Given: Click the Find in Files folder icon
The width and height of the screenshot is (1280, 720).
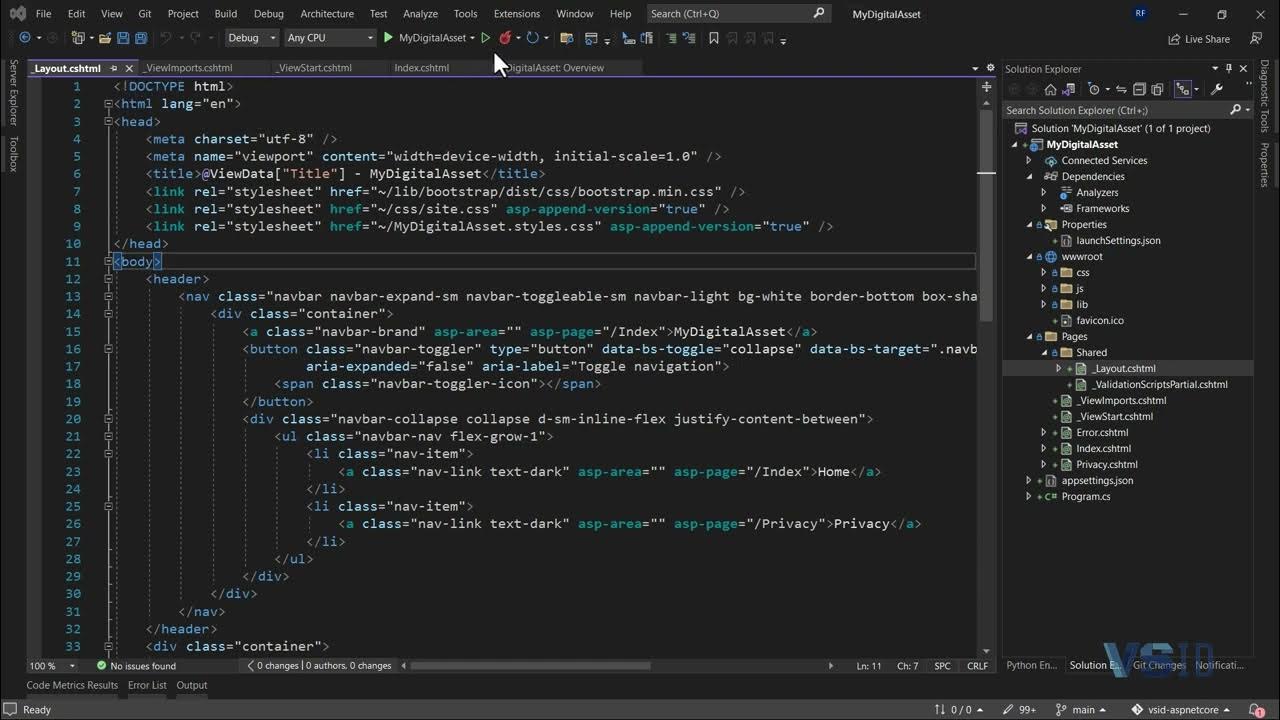Looking at the screenshot, I should click(x=566, y=38).
